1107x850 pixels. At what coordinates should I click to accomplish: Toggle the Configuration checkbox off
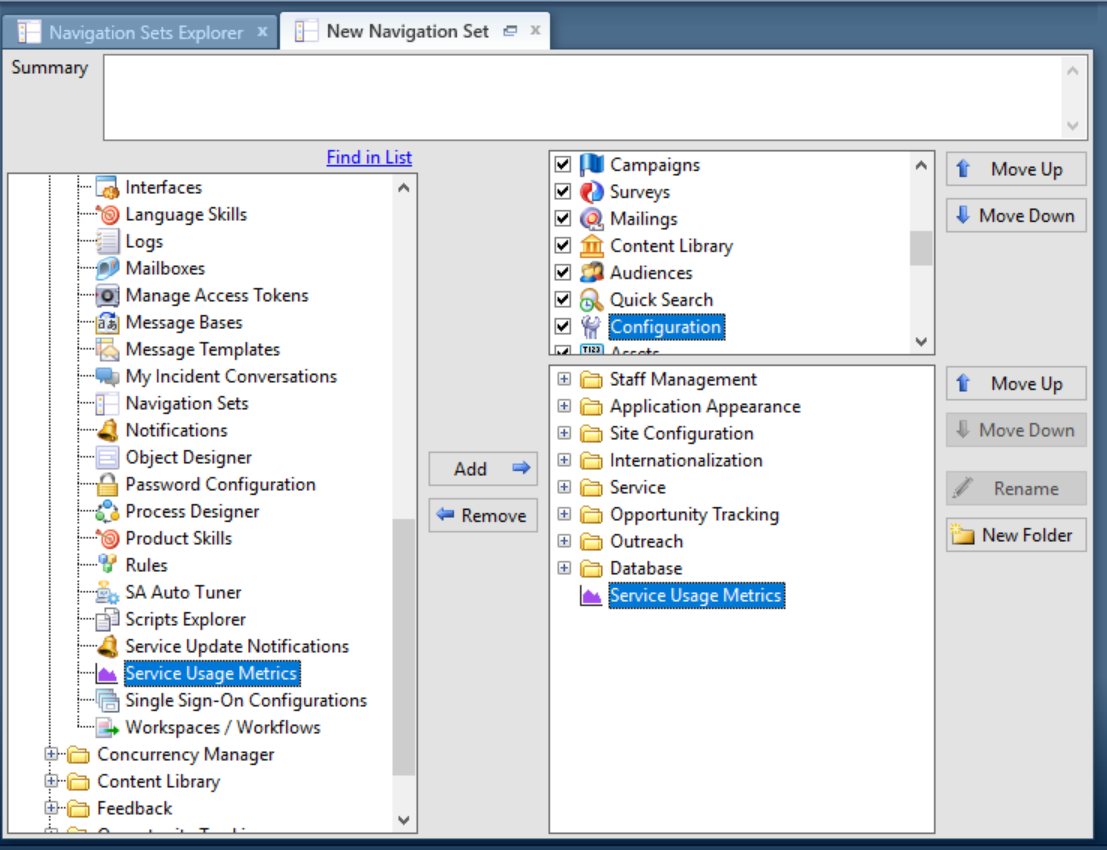(562, 325)
